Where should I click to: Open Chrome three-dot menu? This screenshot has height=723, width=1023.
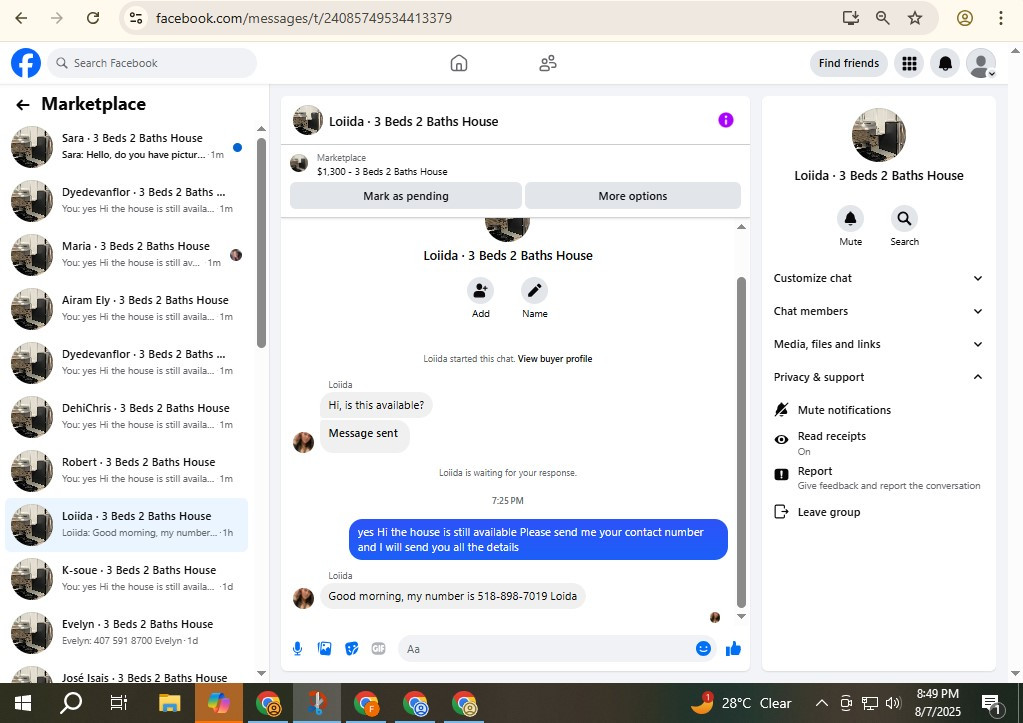[x=1000, y=18]
